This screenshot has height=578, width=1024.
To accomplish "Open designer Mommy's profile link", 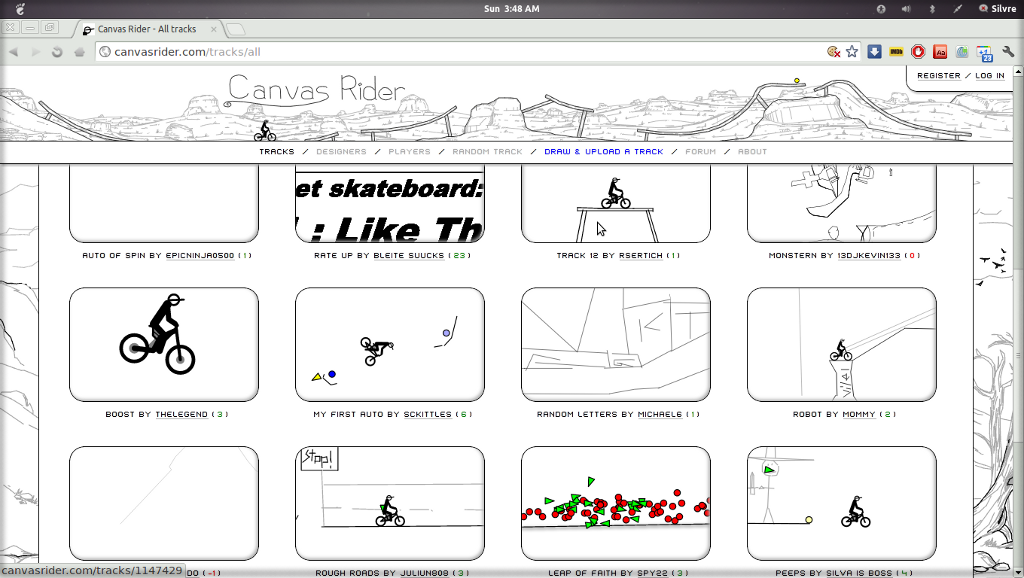I will pyautogui.click(x=859, y=414).
